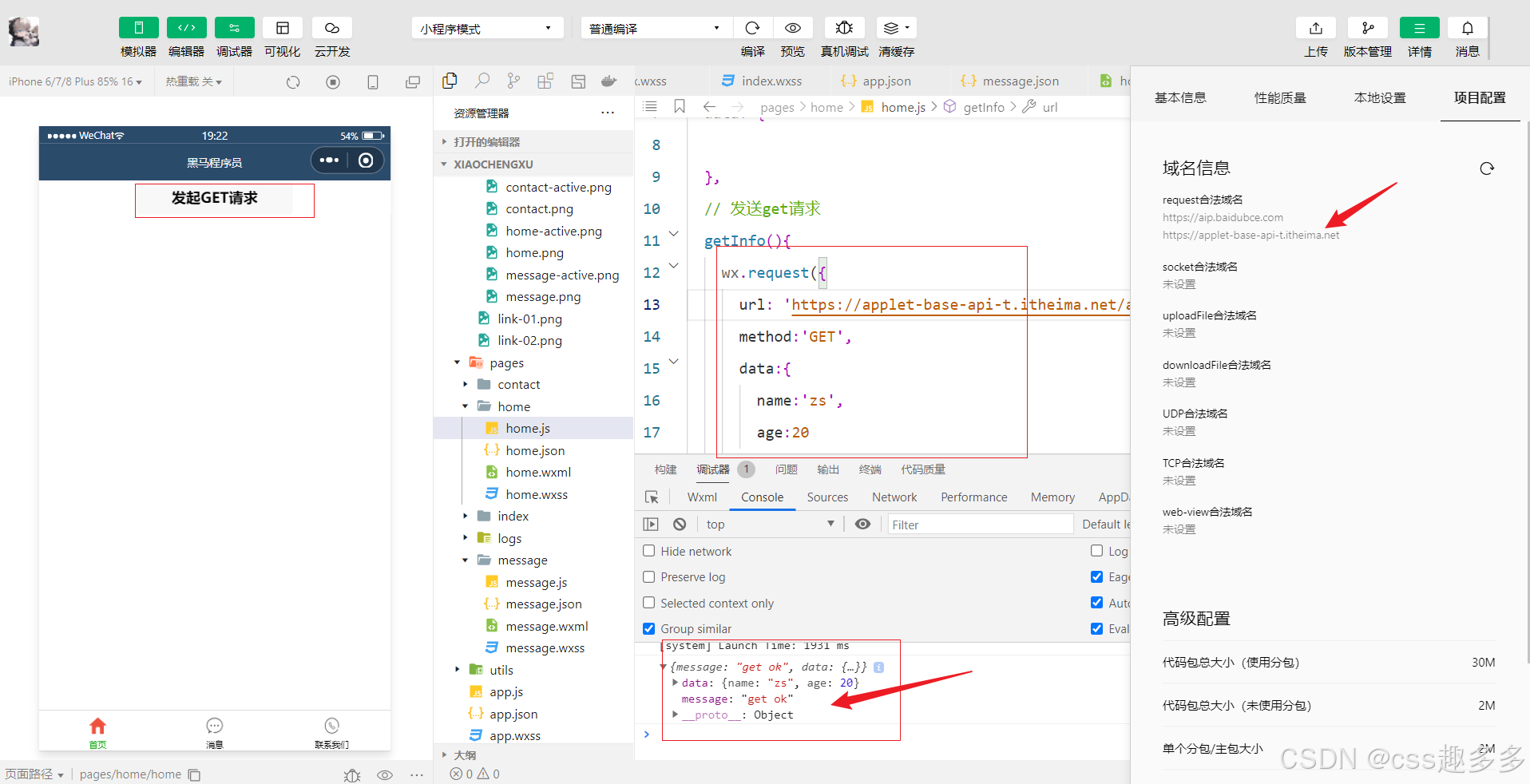Disable Group similar checkbox
The image size is (1530, 784).
tap(648, 628)
